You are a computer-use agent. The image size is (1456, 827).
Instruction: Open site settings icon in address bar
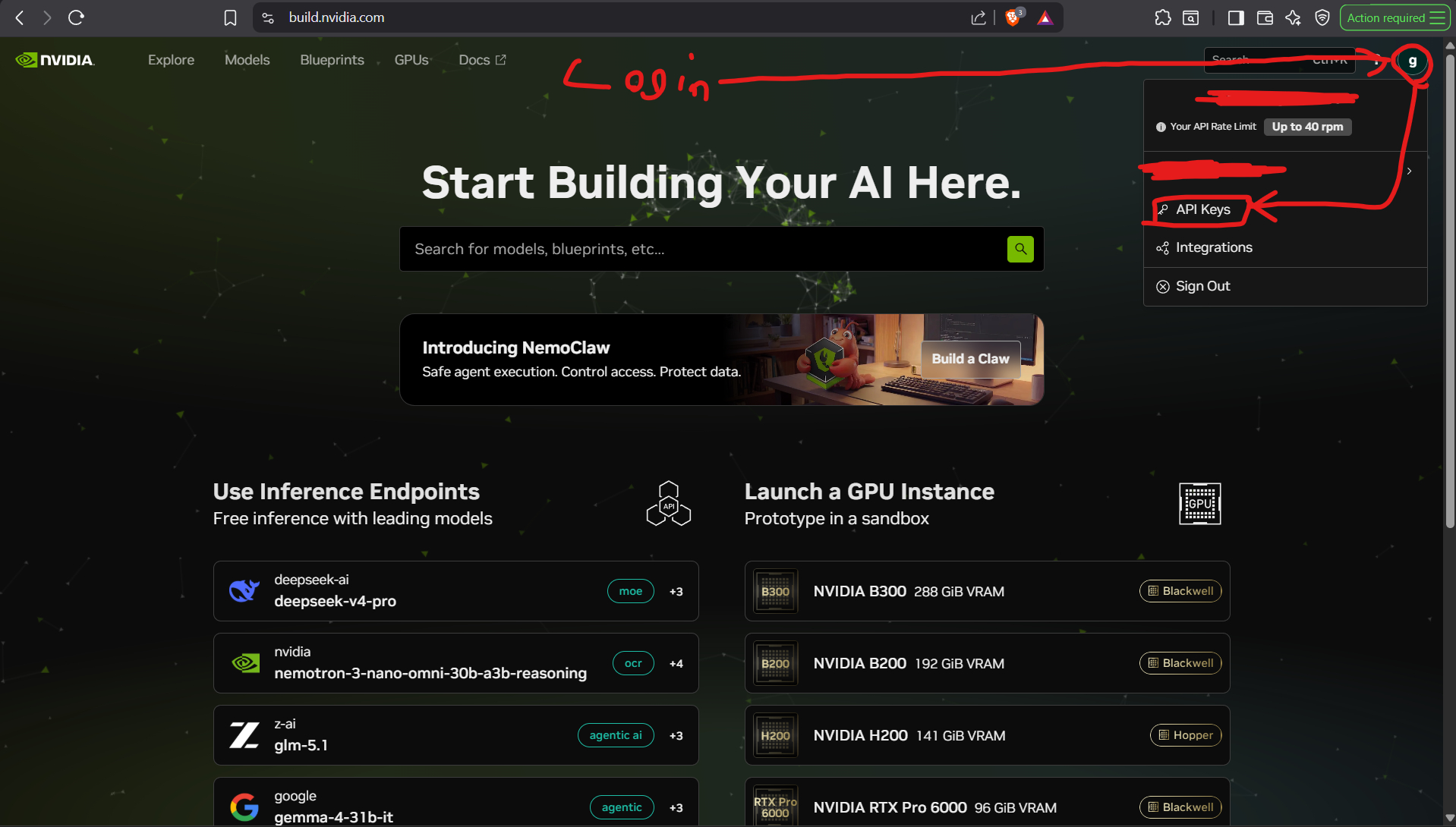click(268, 17)
